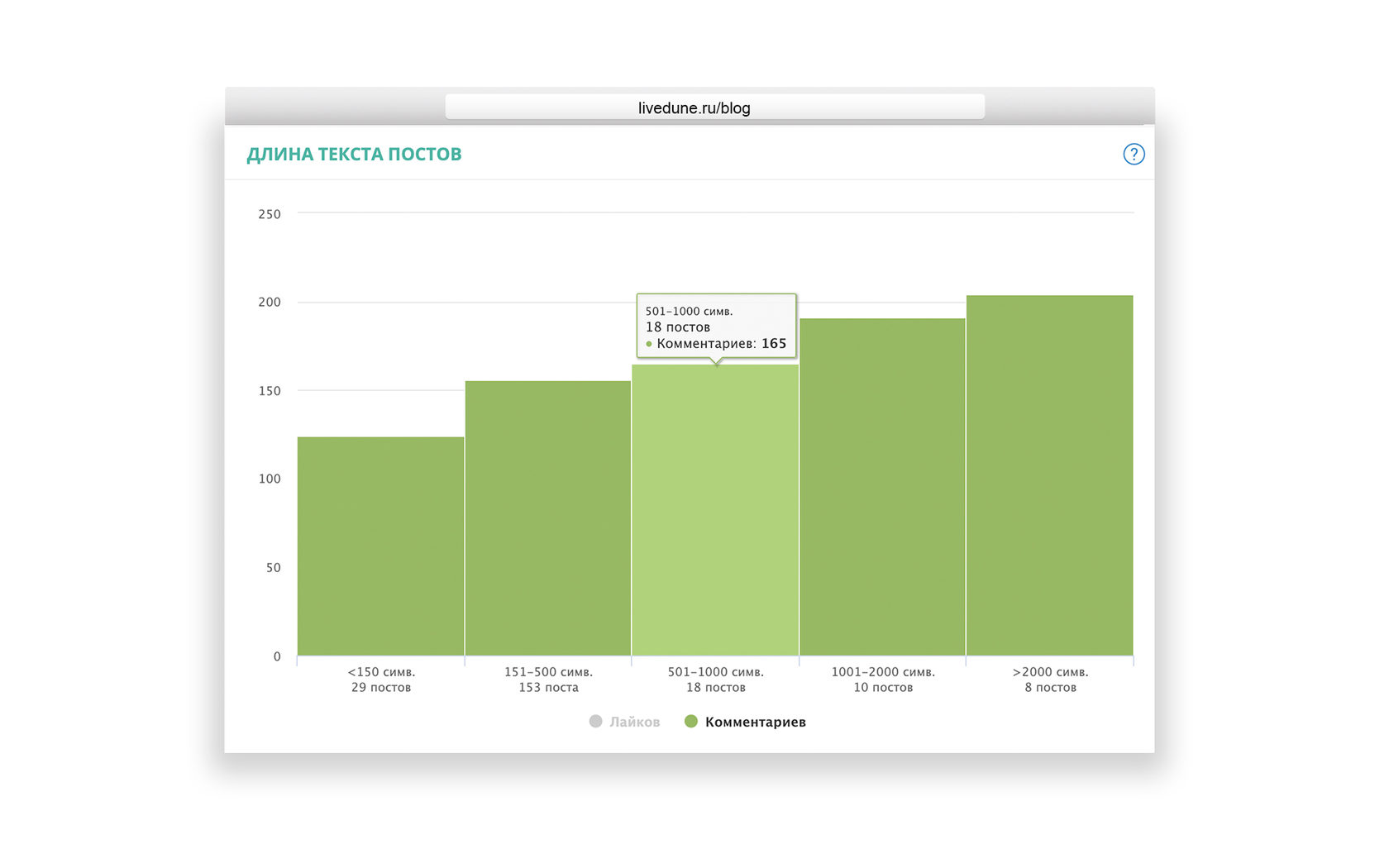Toggle the Комментариев legend series
This screenshot has width=1389, height=868.
[745, 722]
